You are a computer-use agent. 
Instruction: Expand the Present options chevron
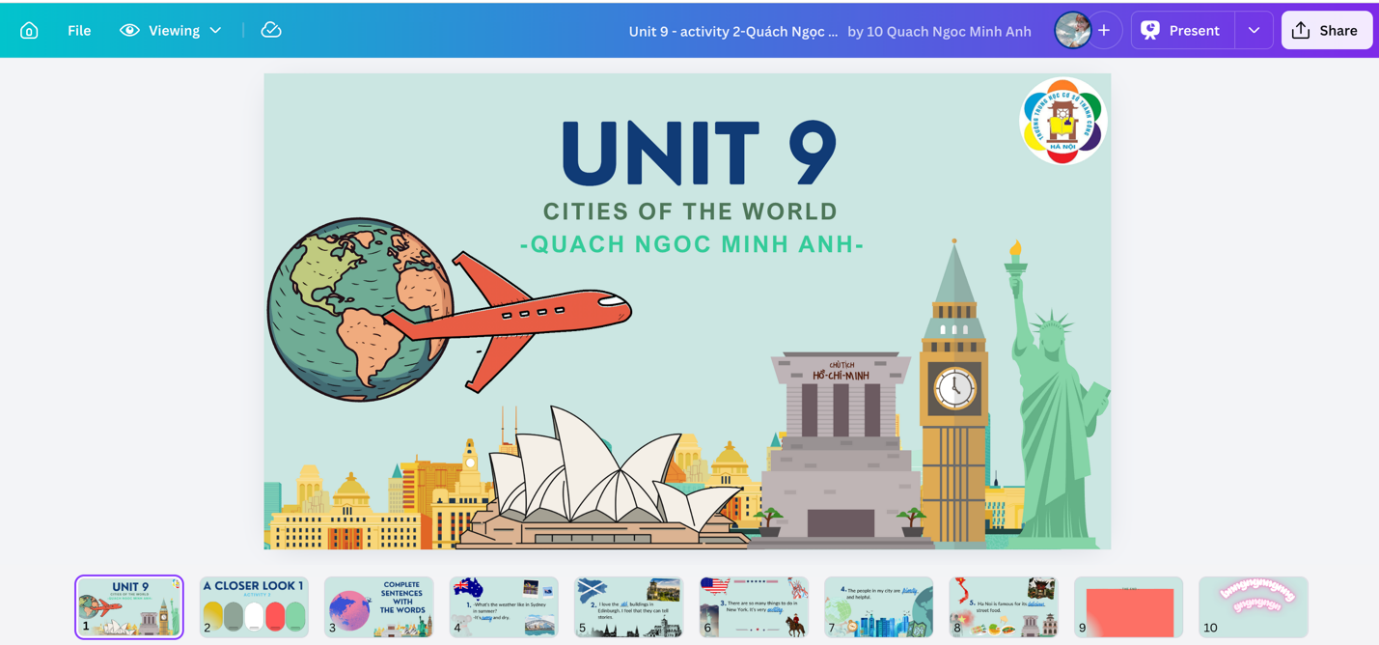[x=1254, y=30]
